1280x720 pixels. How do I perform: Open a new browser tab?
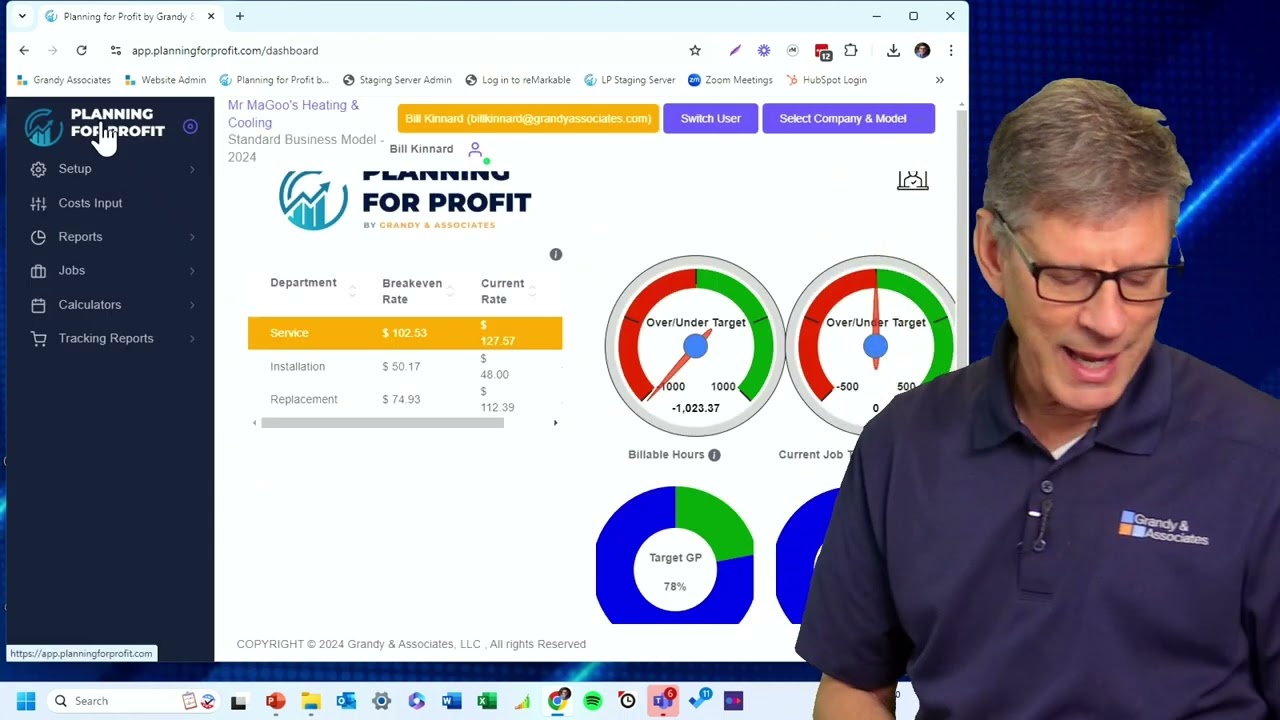coord(239,16)
